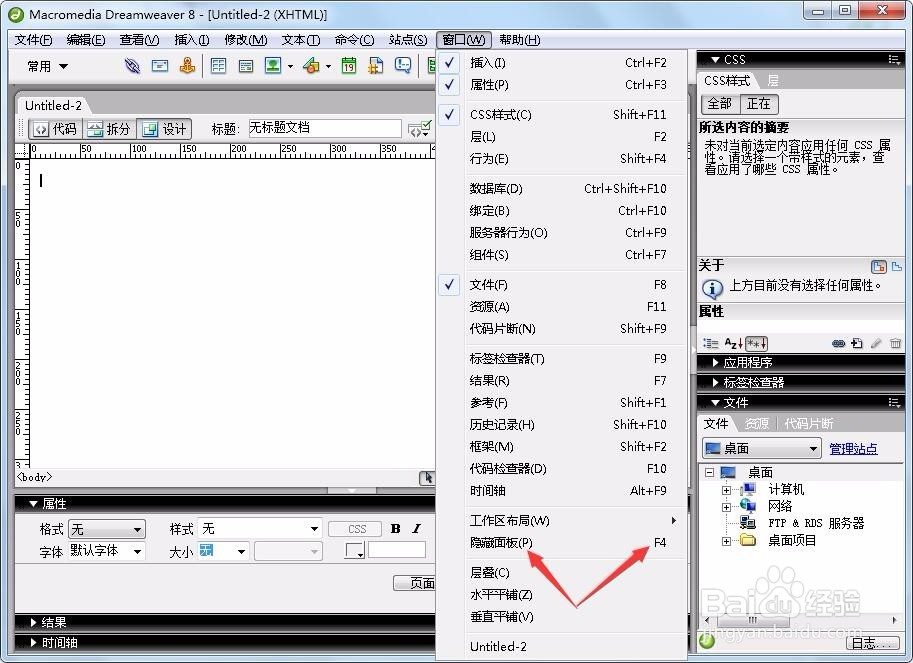Select 隐藏面板(P) menu item
The image size is (913, 663).
tap(561, 543)
